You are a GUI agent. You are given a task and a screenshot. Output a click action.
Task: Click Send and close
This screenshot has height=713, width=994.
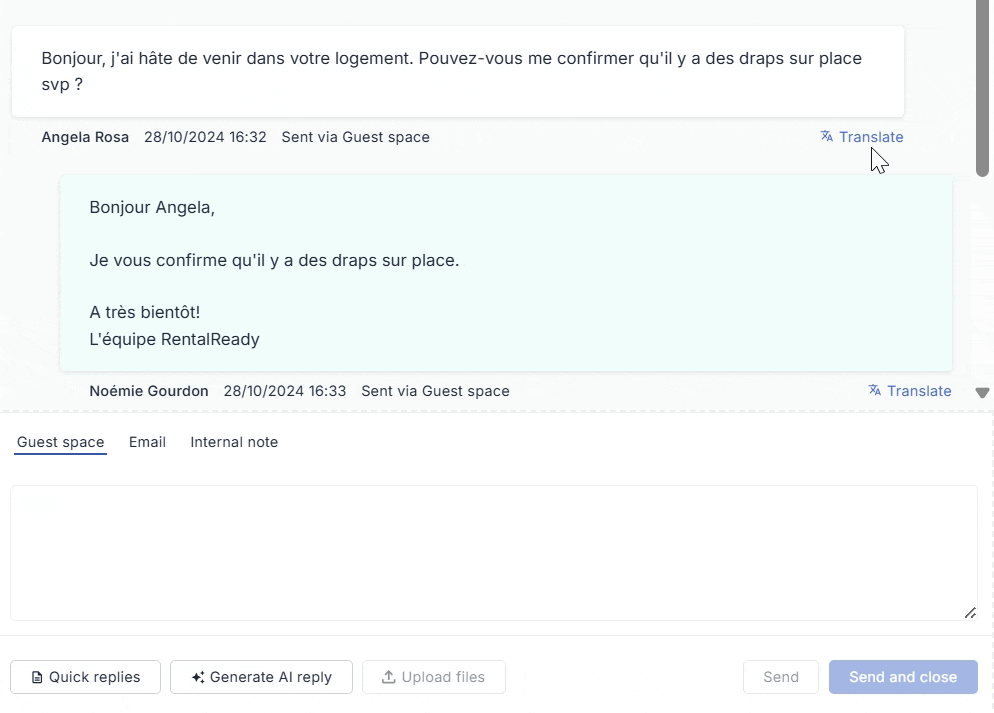pos(903,677)
